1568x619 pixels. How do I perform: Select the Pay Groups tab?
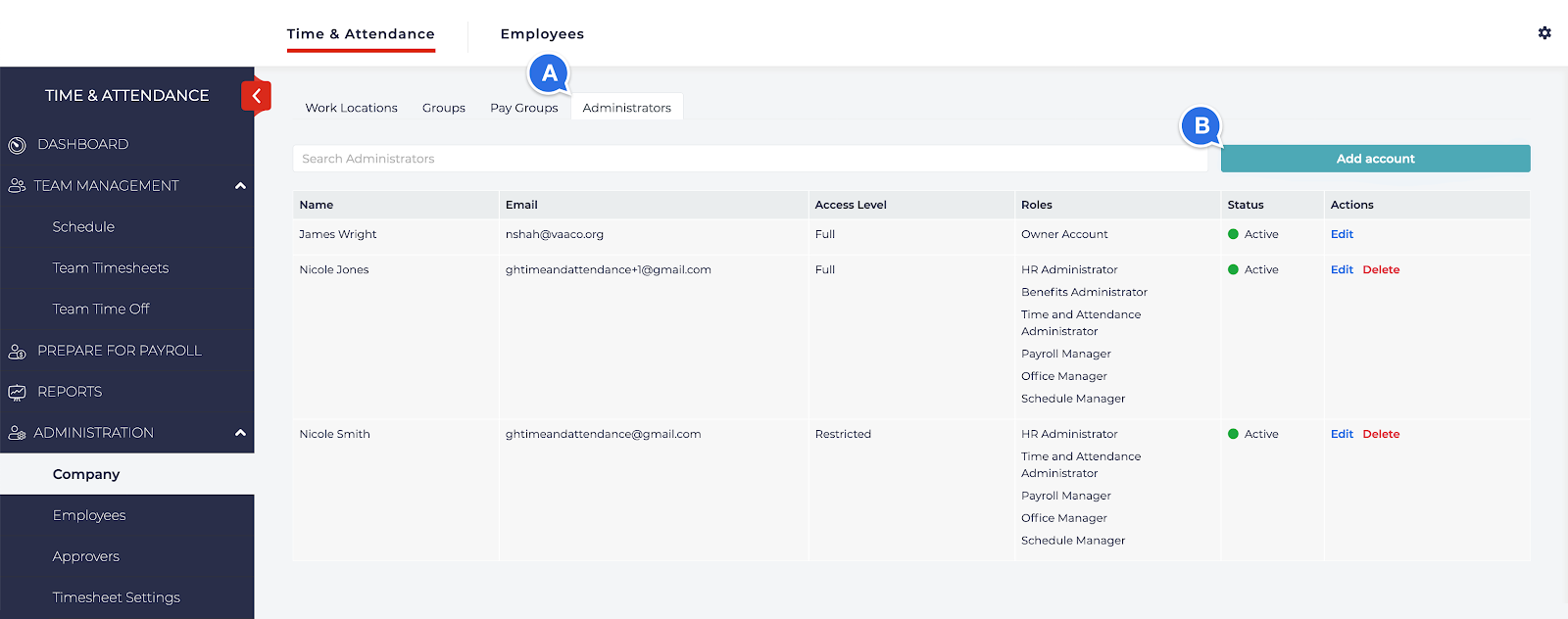click(523, 108)
